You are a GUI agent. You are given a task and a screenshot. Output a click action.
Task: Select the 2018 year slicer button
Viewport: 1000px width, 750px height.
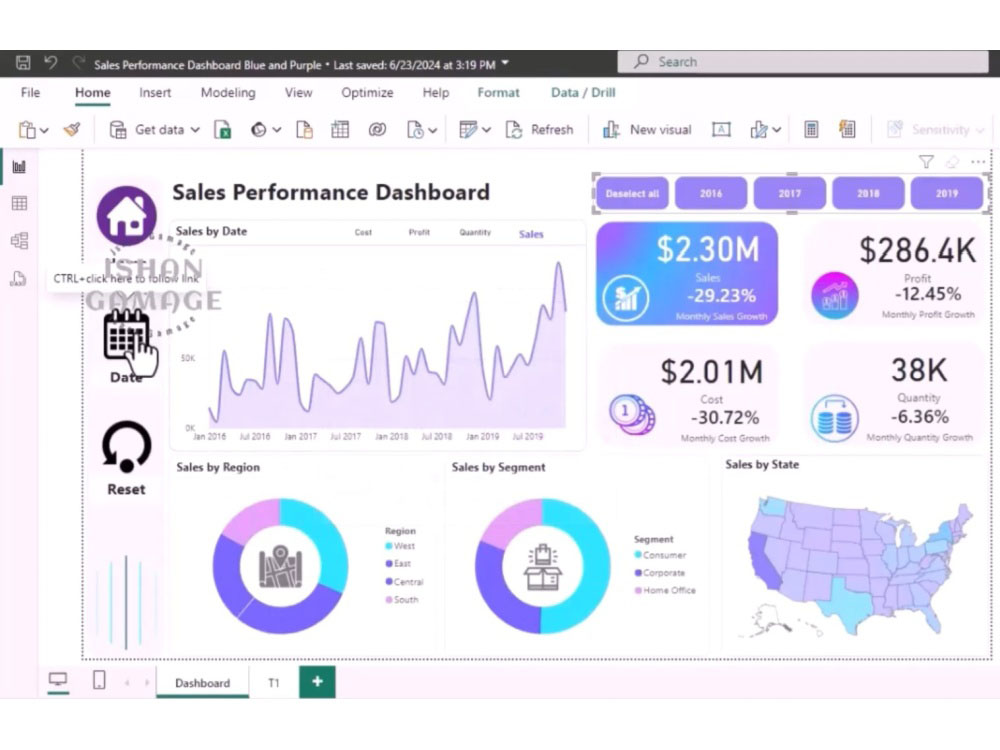[868, 193]
